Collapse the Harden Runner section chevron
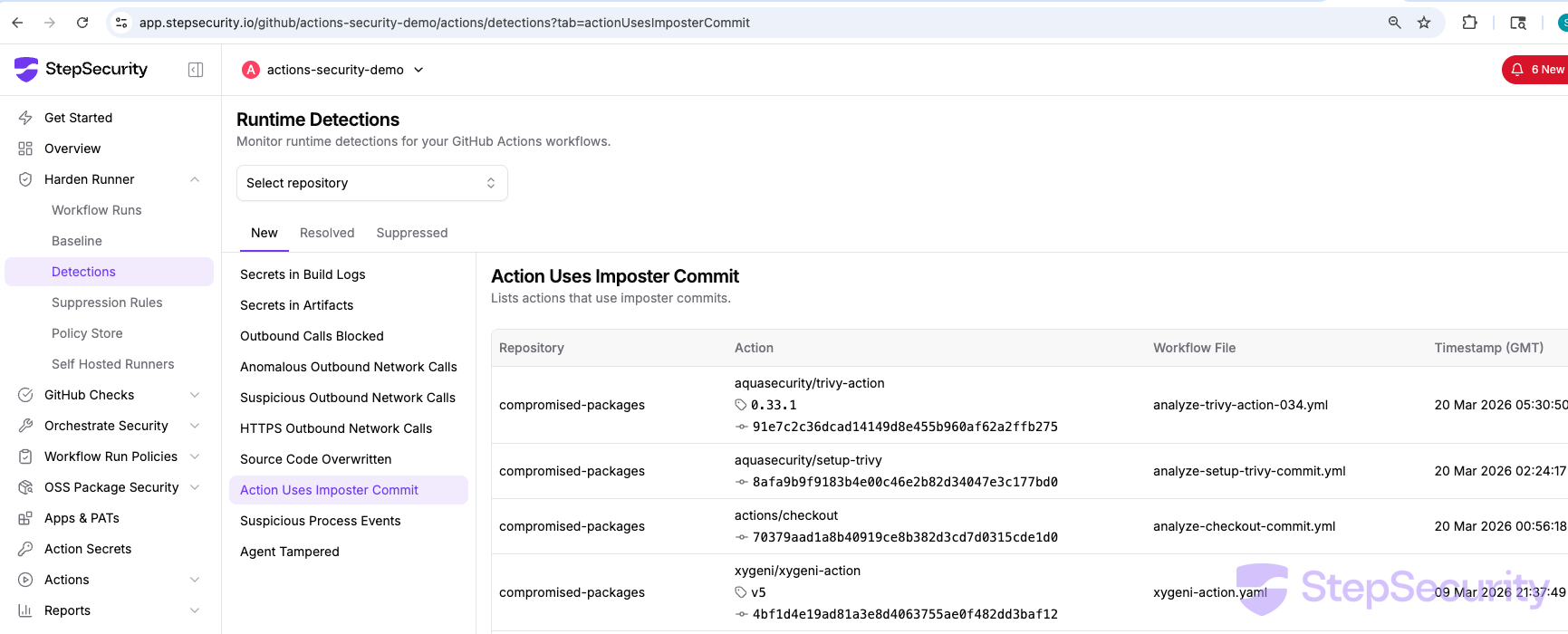The width and height of the screenshot is (1568, 634). [195, 179]
